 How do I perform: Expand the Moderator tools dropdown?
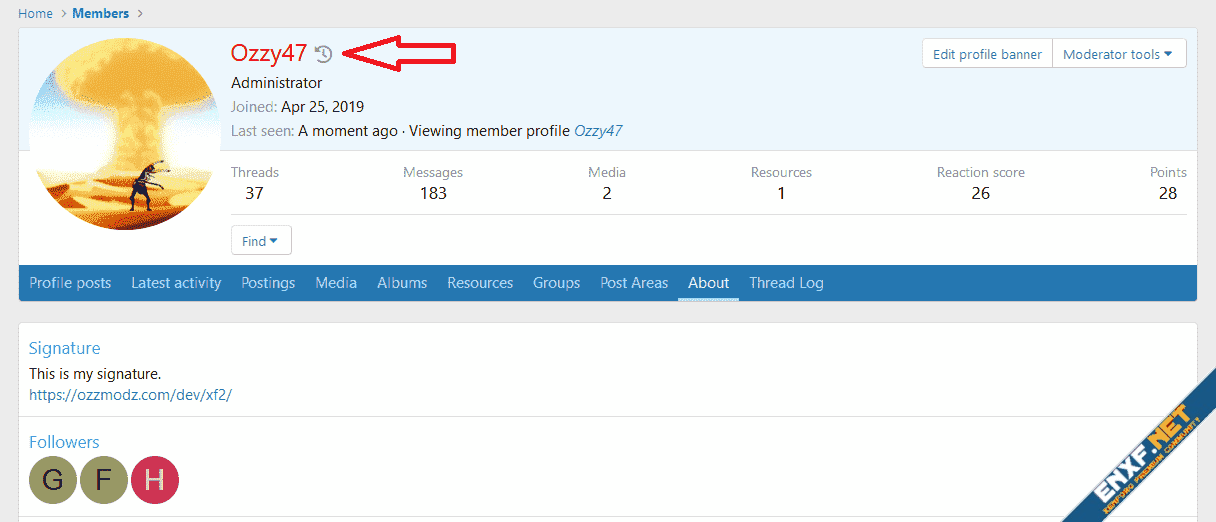click(x=1118, y=54)
